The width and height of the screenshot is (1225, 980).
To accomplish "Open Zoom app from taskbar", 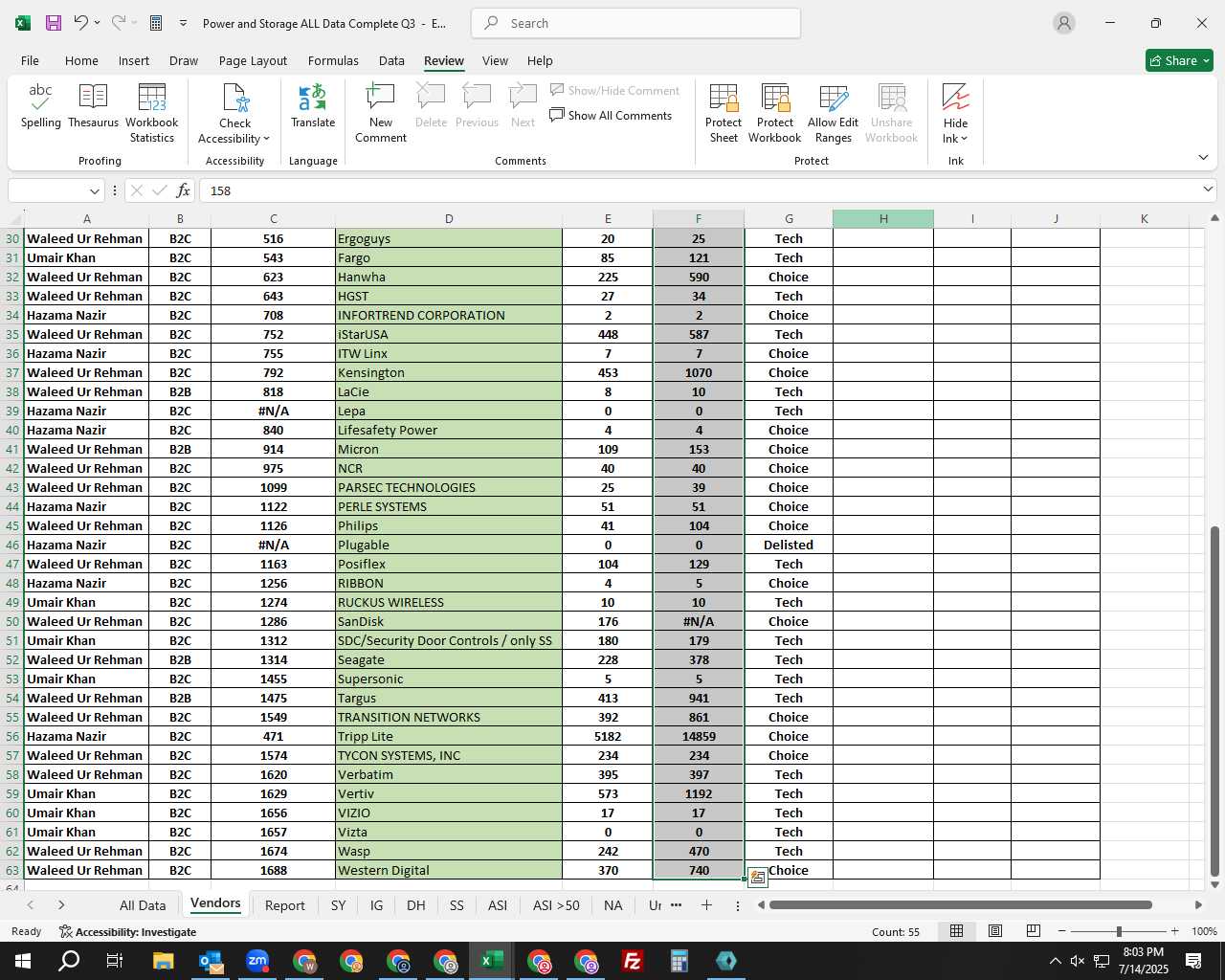I will [x=257, y=961].
